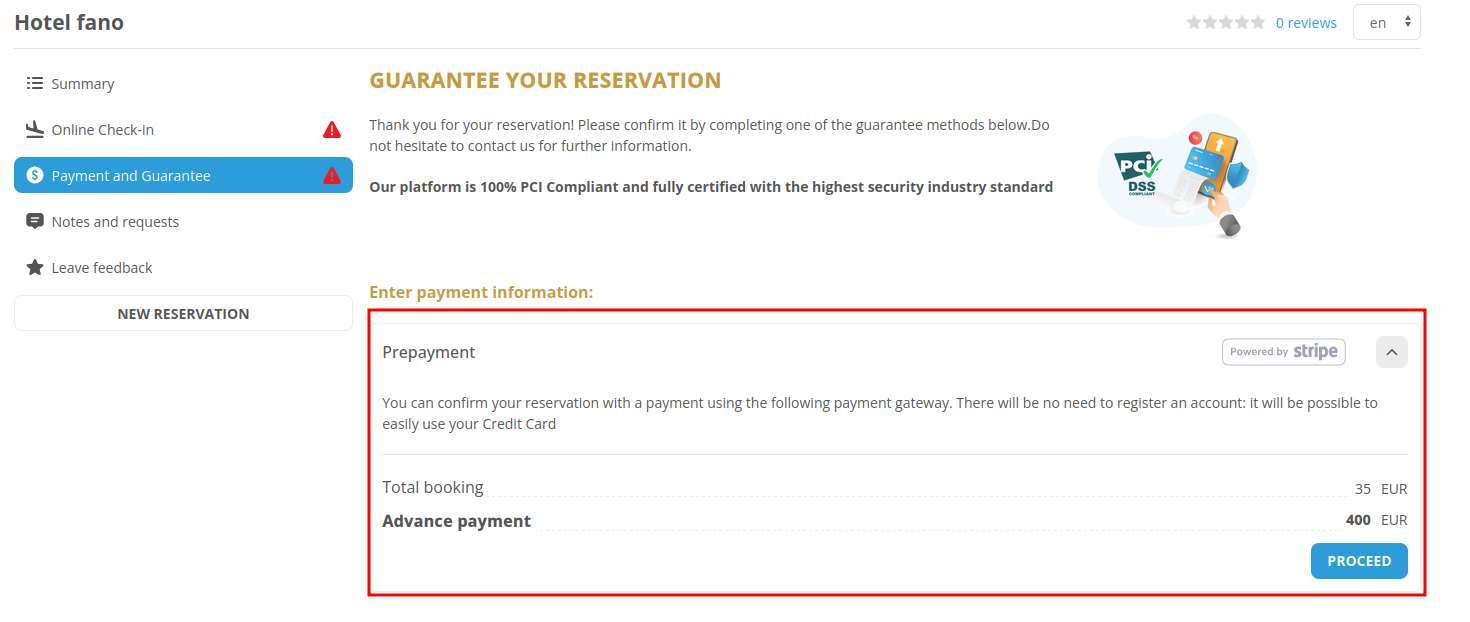
Task: Click the Summary list icon
Action: point(35,83)
